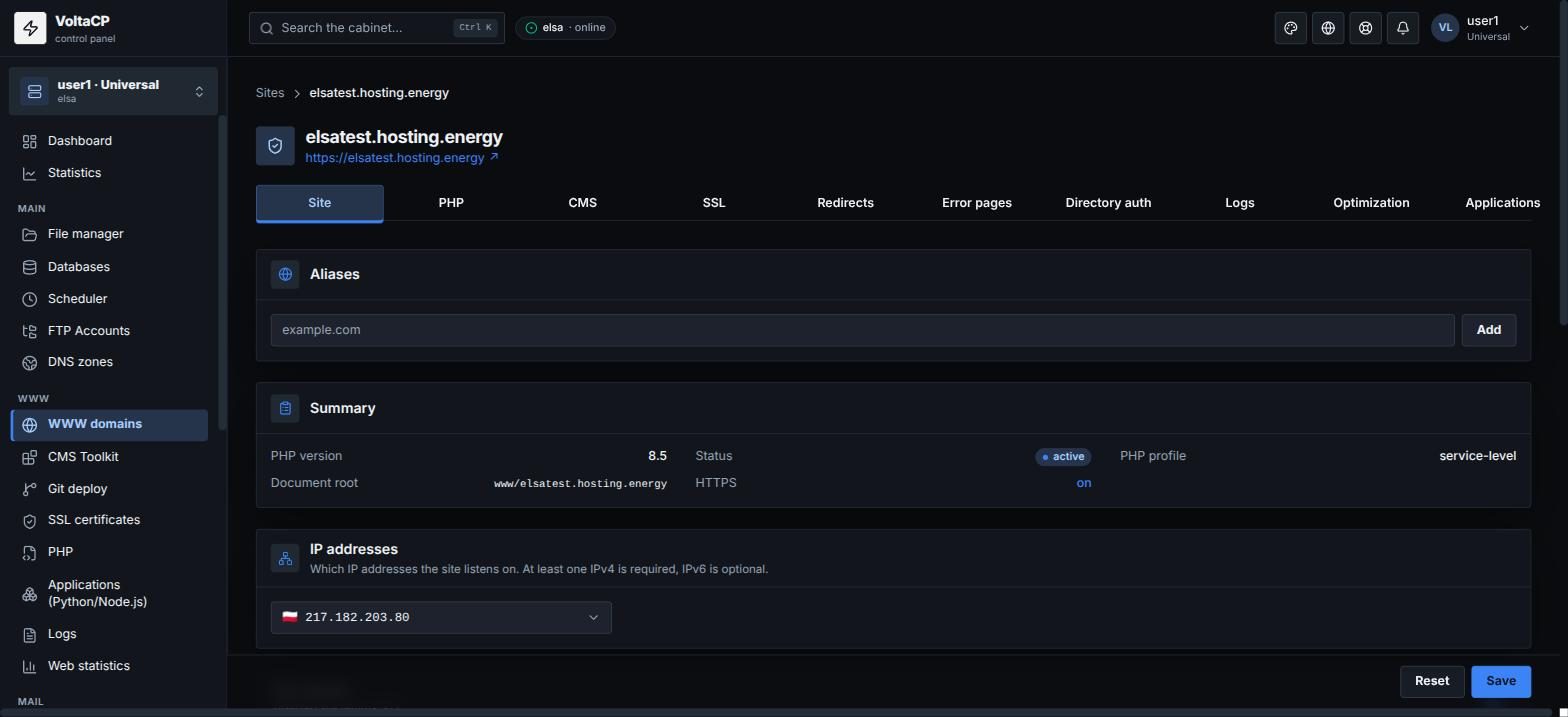Go to Sites in the breadcrumb

[x=270, y=93]
